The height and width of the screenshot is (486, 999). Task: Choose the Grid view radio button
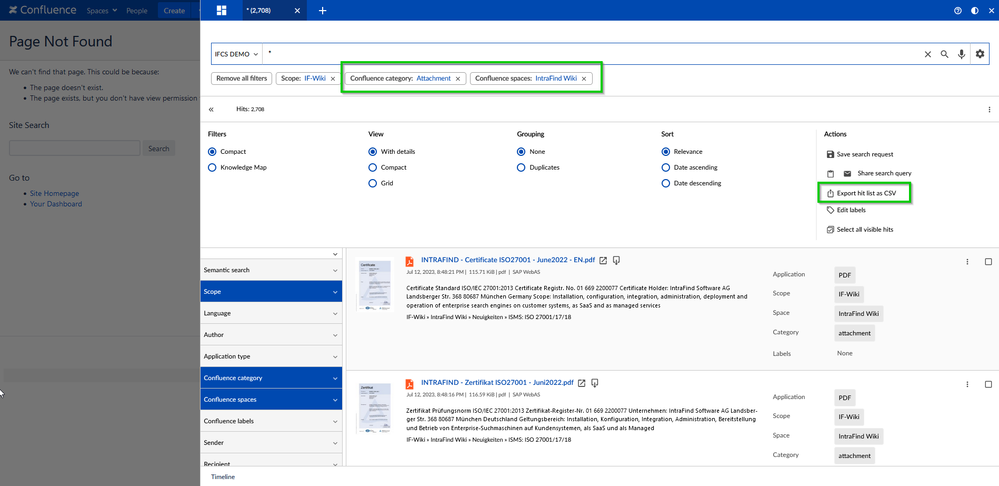[x=373, y=183]
